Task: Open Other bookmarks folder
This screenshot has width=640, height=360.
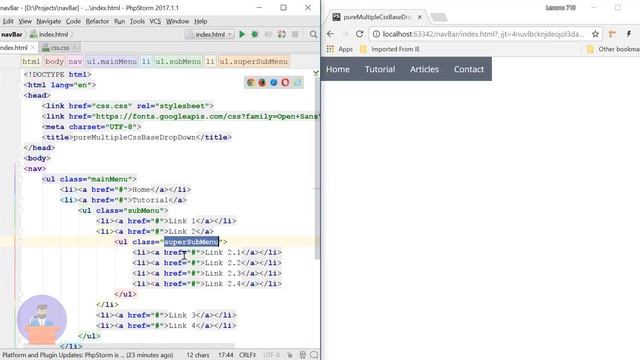Action: 613,49
